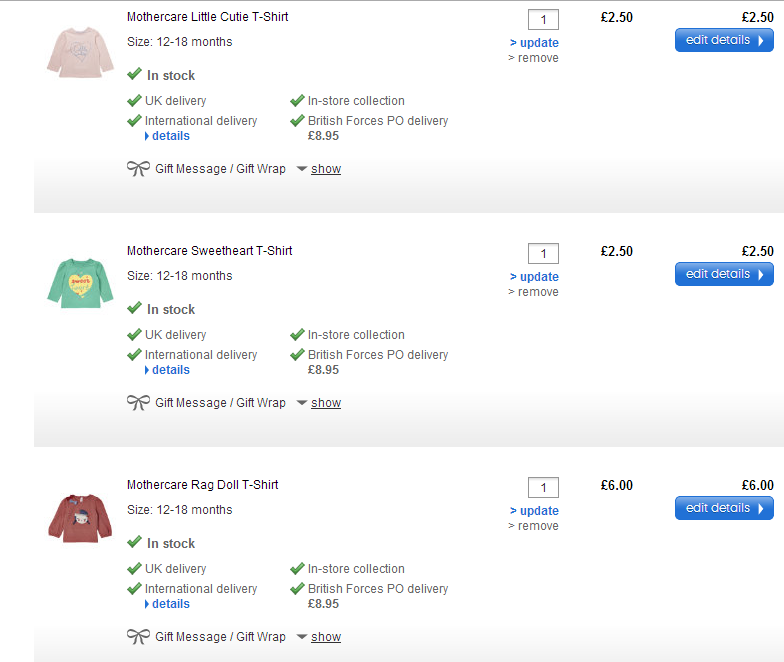The width and height of the screenshot is (784, 662).
Task: Open the Mothercare Sweetheart T-Shirt product title
Action: point(209,251)
